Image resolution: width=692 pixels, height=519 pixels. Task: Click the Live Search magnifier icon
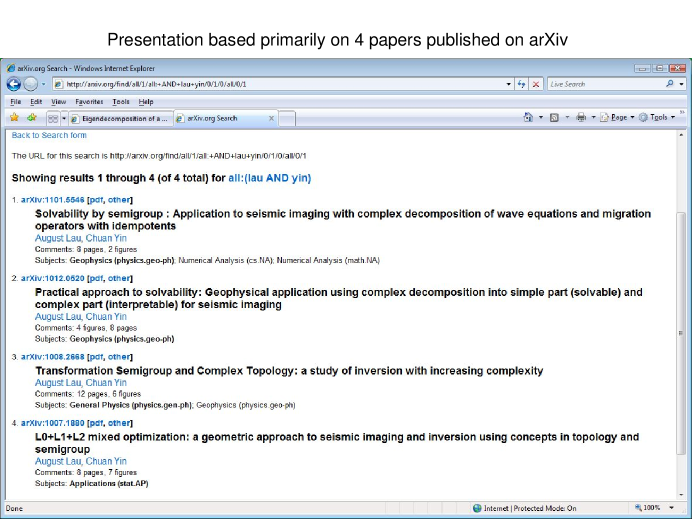[x=670, y=83]
